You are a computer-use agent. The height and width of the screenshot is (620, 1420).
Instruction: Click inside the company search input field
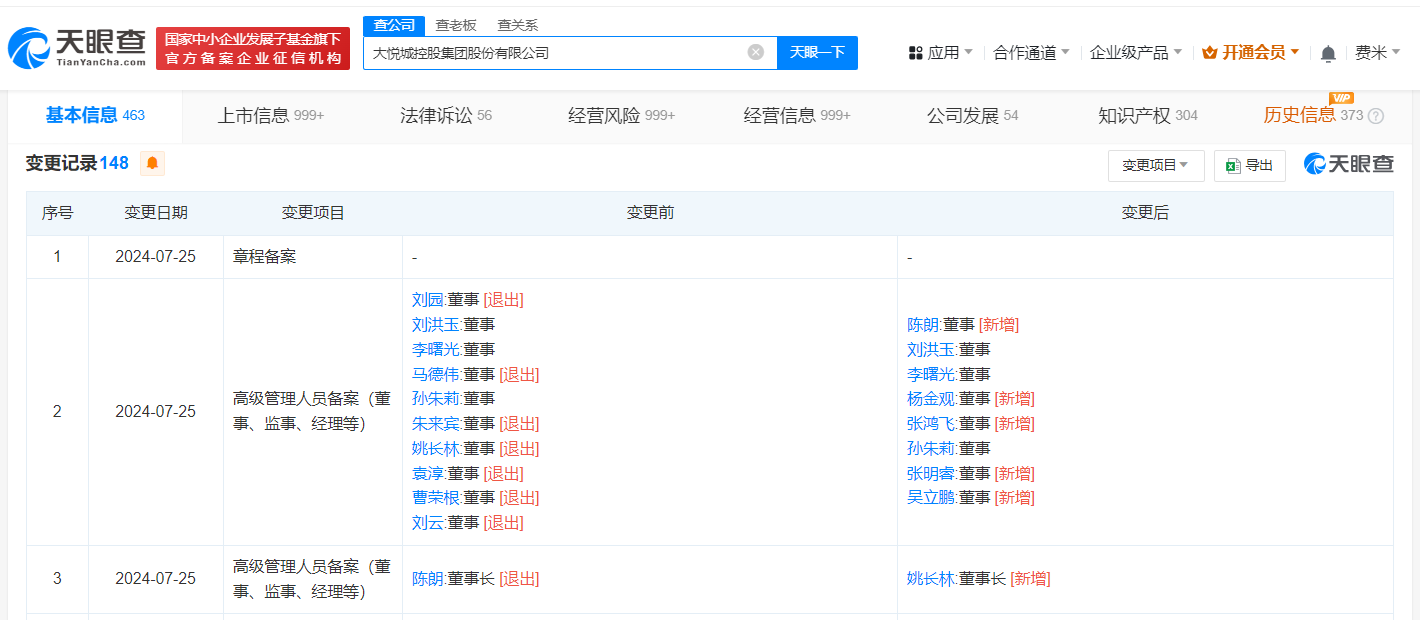click(560, 52)
